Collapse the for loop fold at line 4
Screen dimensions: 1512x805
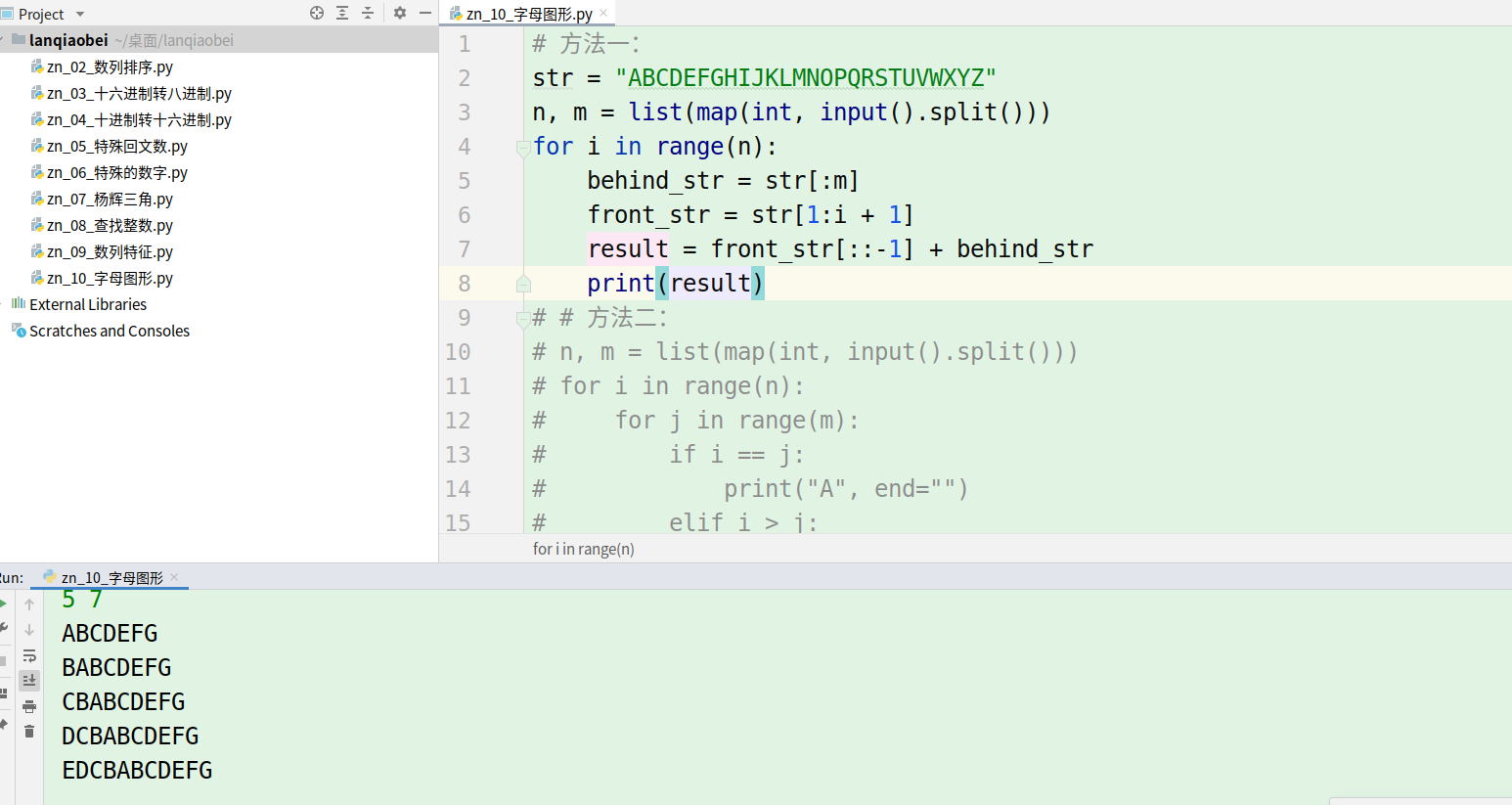pos(523,148)
